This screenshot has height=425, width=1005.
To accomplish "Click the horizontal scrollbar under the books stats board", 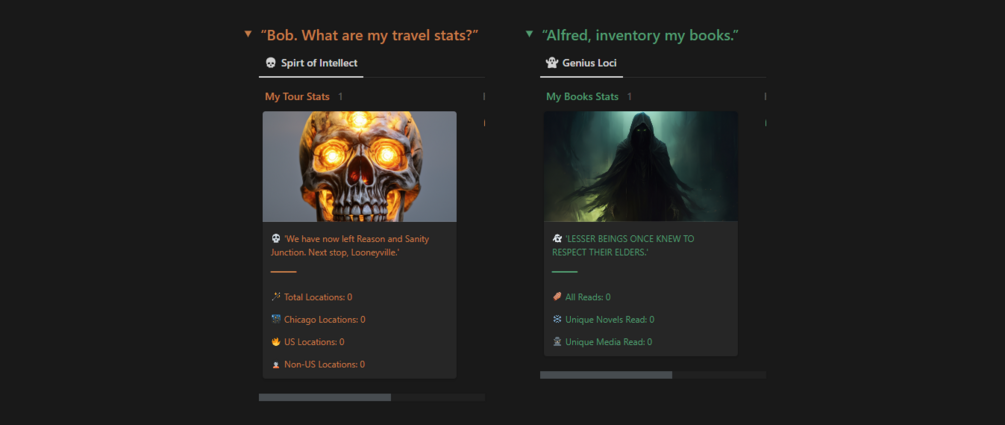I will pyautogui.click(x=606, y=375).
